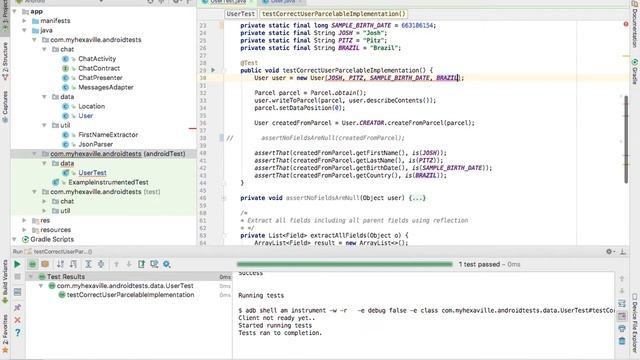
Task: Click the console up-arrow icon
Action: pos(622,279)
